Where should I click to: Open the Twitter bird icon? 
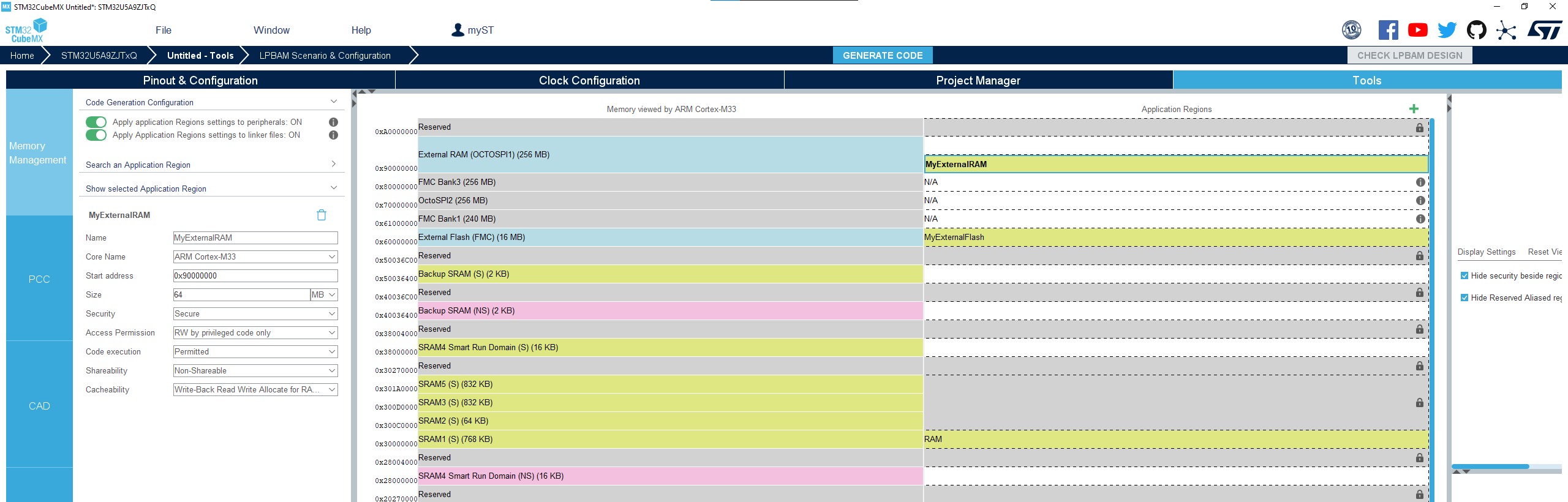[1447, 30]
